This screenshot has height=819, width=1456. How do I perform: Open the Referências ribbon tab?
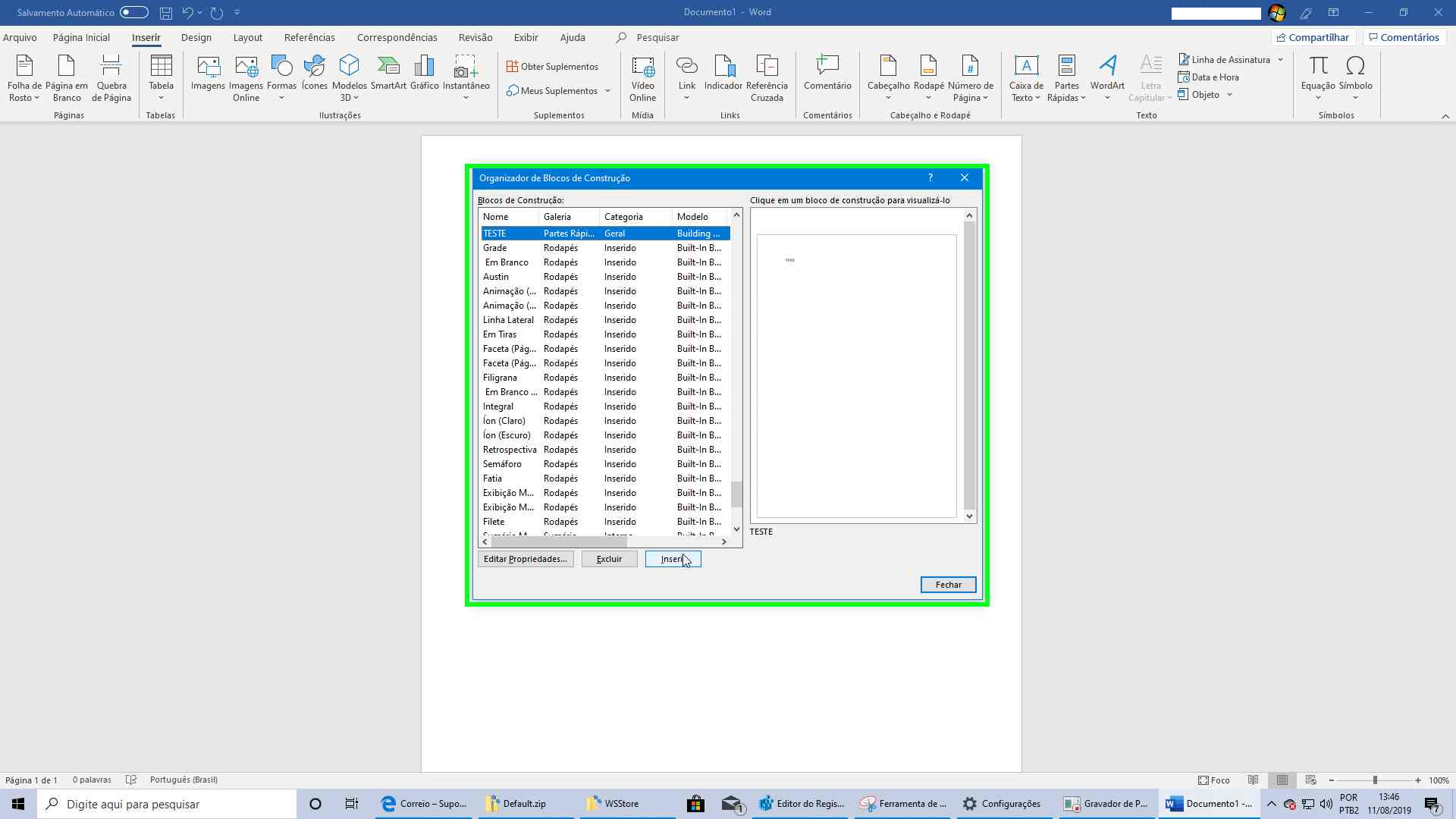pos(309,37)
